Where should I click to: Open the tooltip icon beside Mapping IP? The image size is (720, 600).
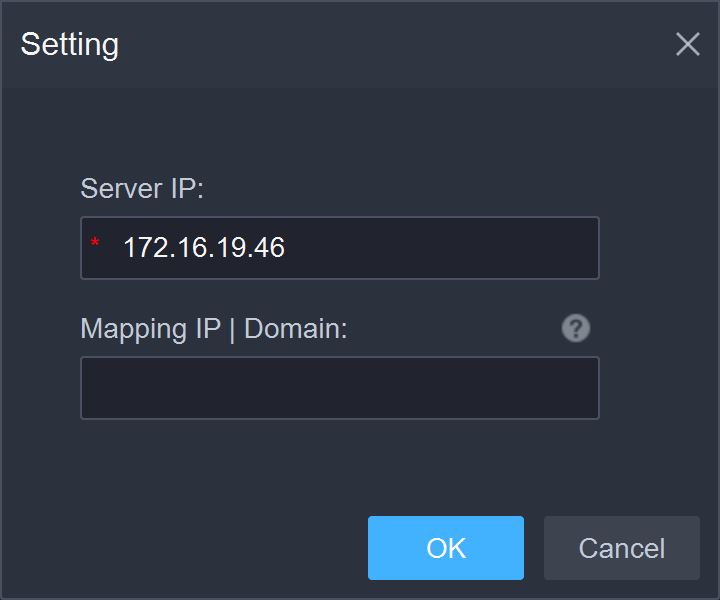click(575, 328)
